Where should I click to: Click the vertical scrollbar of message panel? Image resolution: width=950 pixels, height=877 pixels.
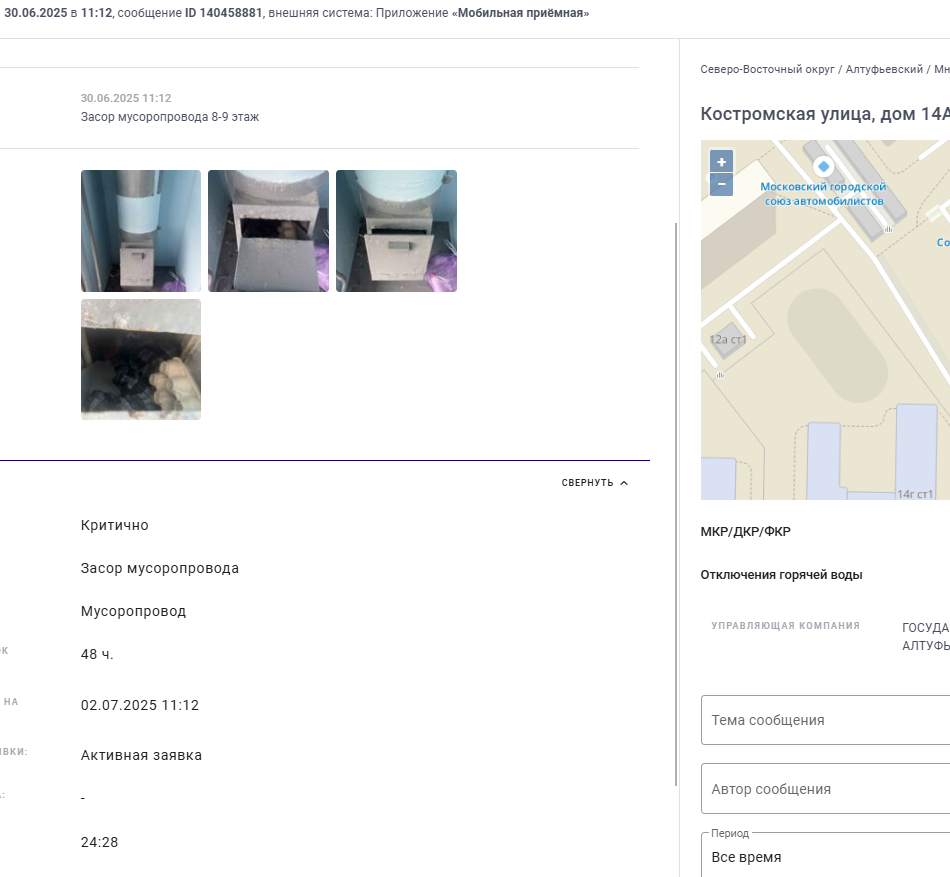pyautogui.click(x=676, y=504)
